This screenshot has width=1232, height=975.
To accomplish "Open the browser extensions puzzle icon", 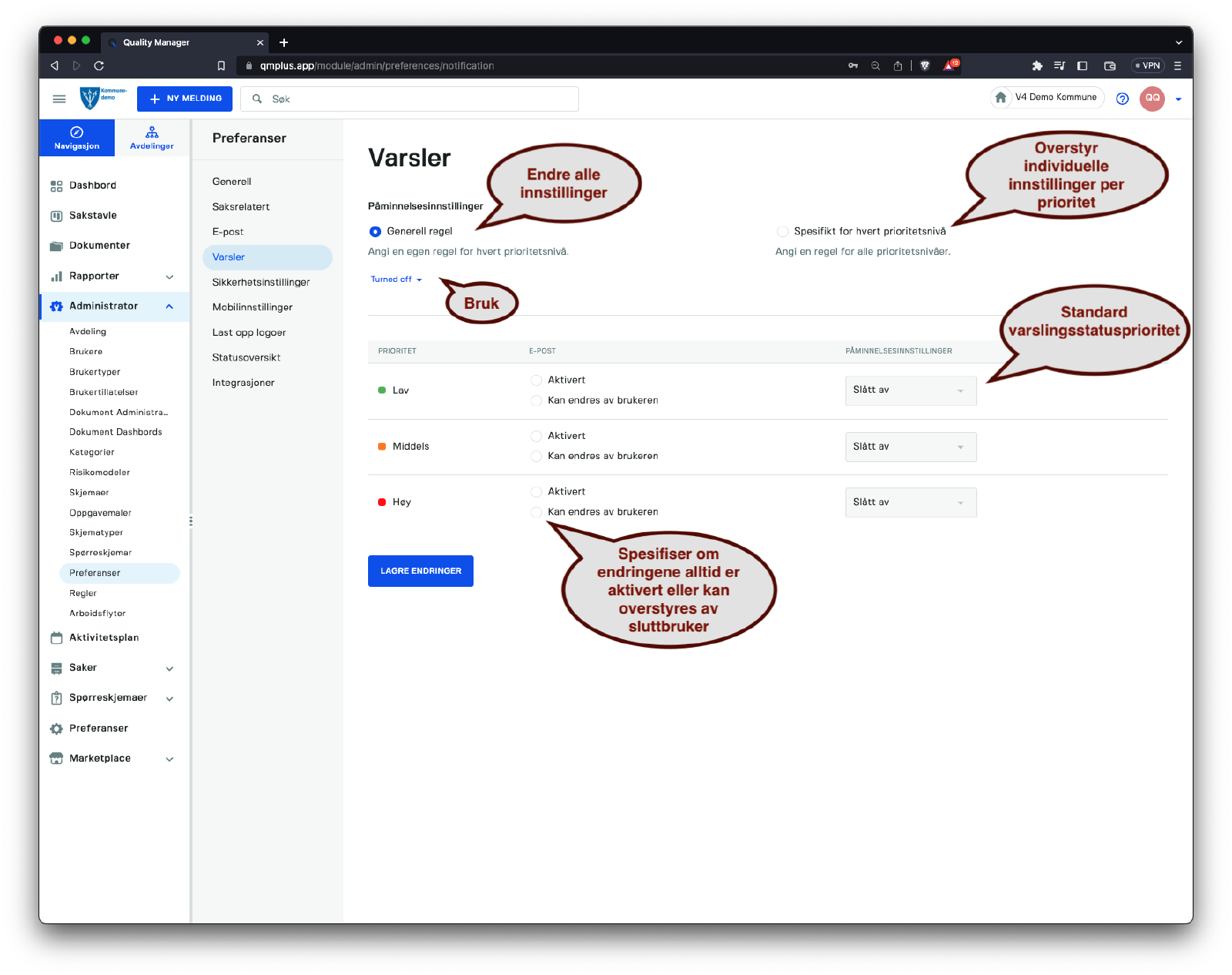I will pyautogui.click(x=1037, y=65).
